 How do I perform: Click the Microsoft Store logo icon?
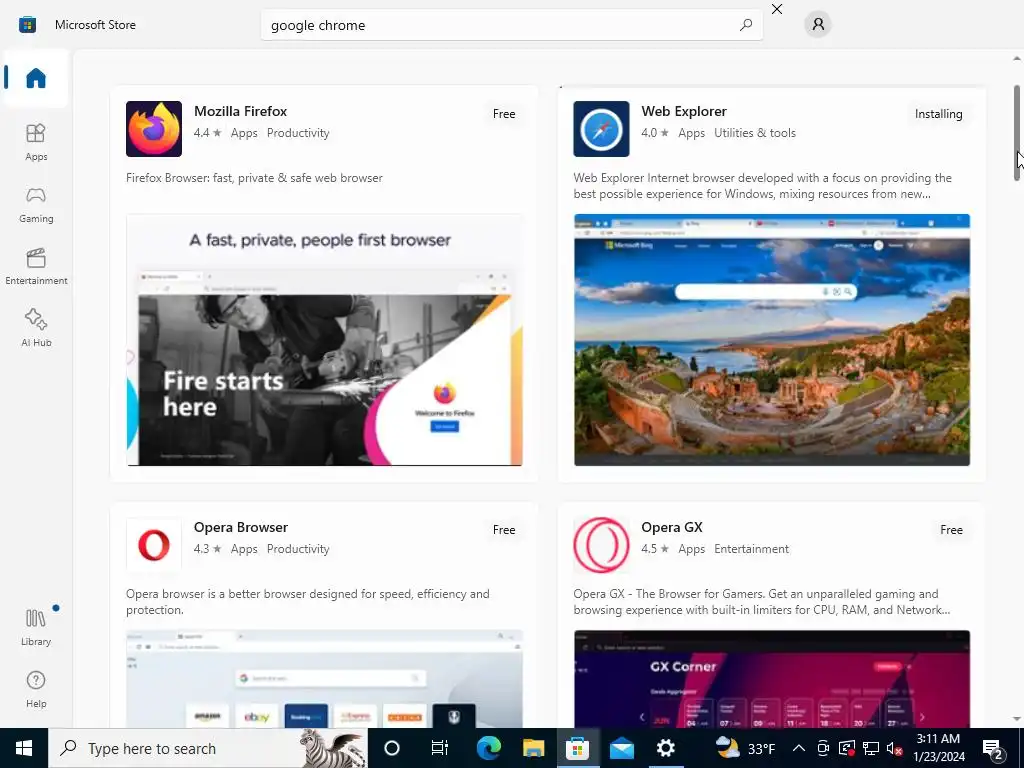coord(27,25)
